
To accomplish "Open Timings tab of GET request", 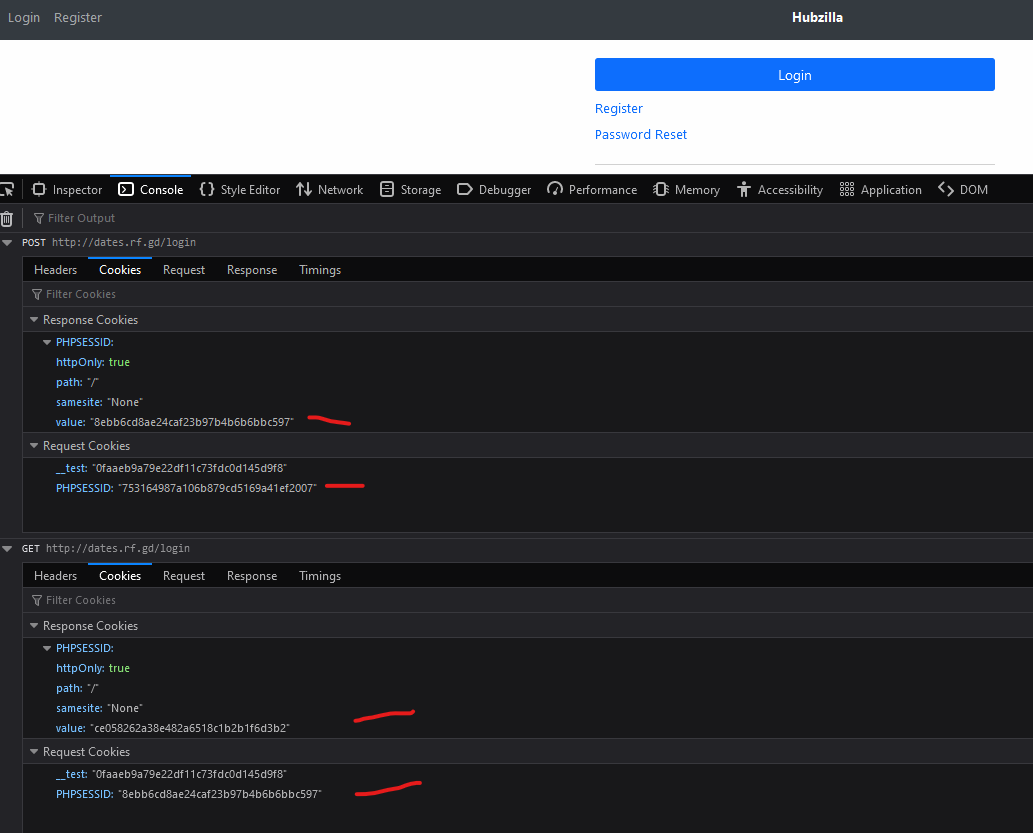I will click(x=320, y=576).
